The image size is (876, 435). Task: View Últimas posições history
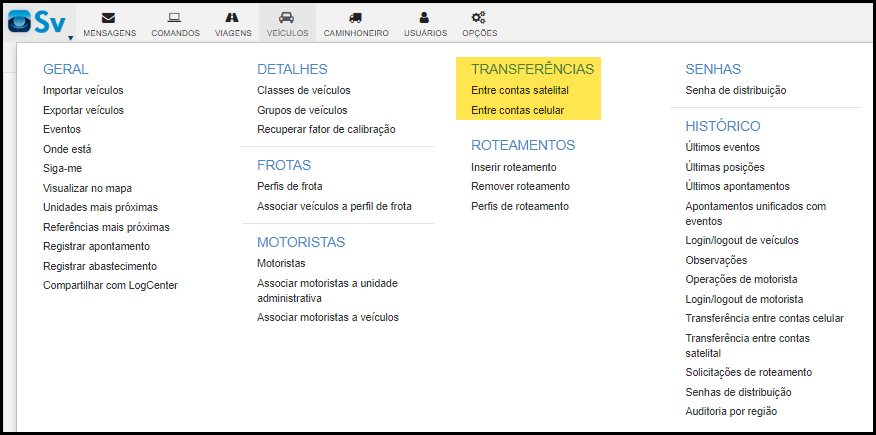724,167
